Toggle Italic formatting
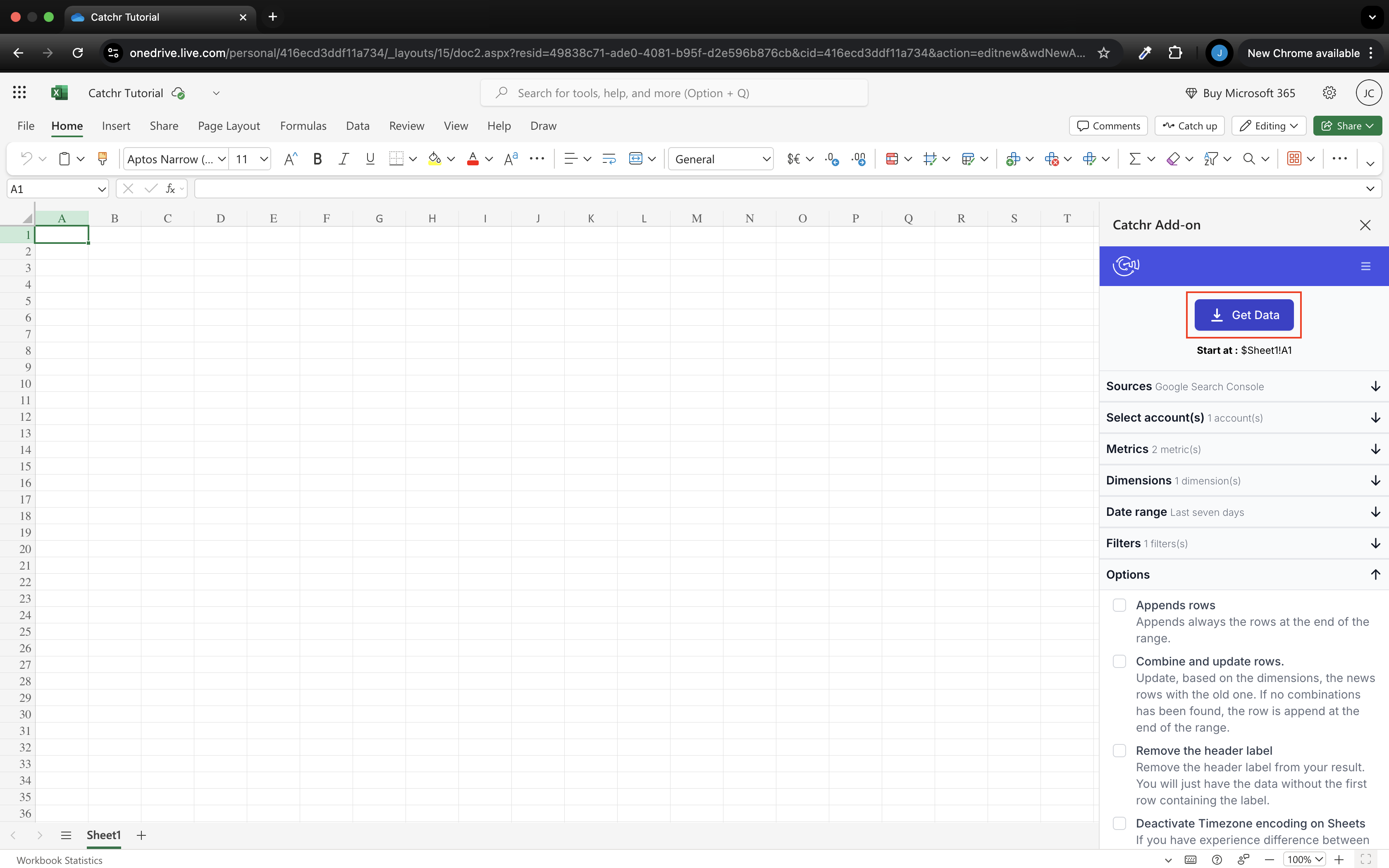This screenshot has height=868, width=1389. (x=343, y=159)
